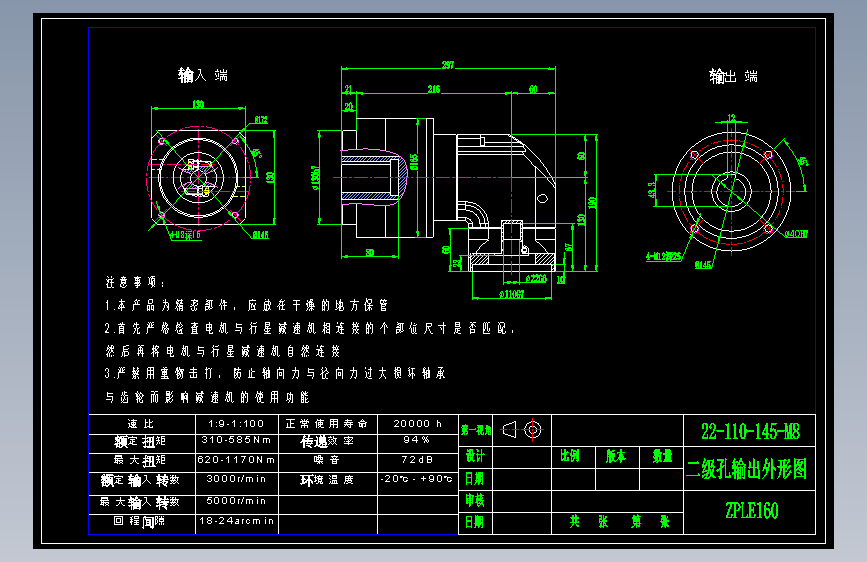Image resolution: width=867 pixels, height=562 pixels.
Task: Click the drawing title '二级孔输出外形图'
Action: 747,469
